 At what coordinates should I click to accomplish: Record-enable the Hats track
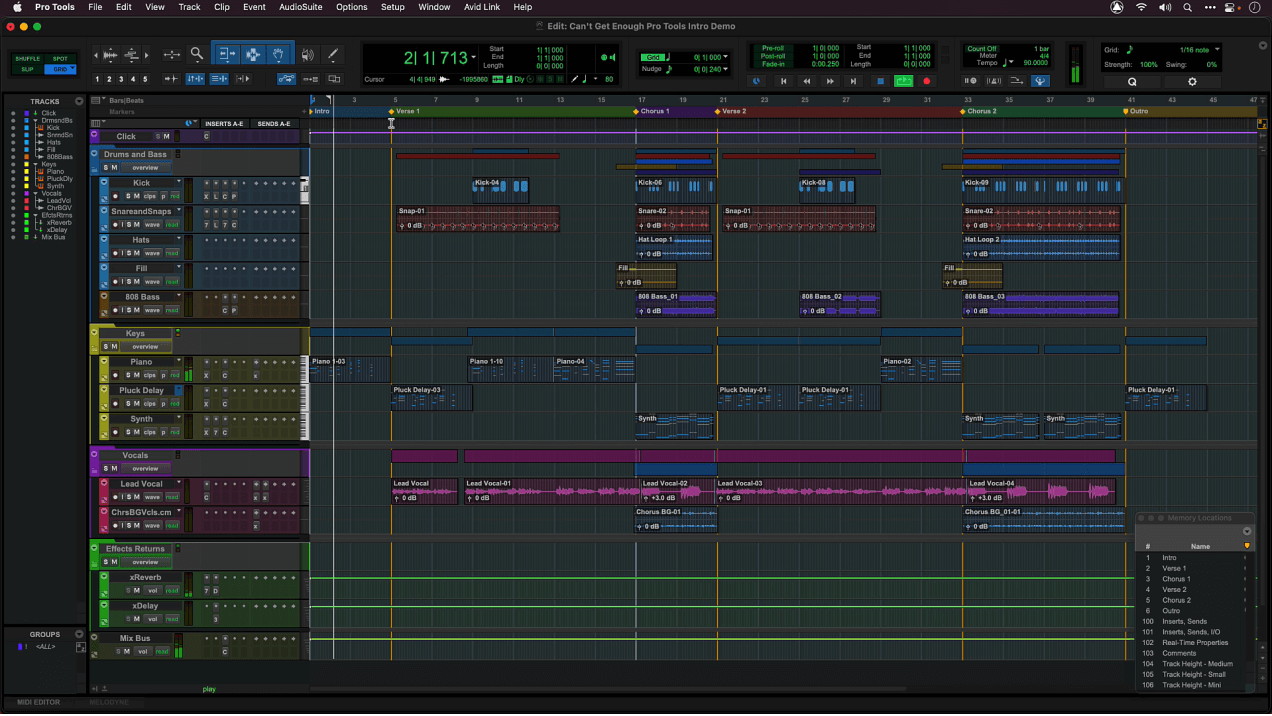pyautogui.click(x=115, y=253)
